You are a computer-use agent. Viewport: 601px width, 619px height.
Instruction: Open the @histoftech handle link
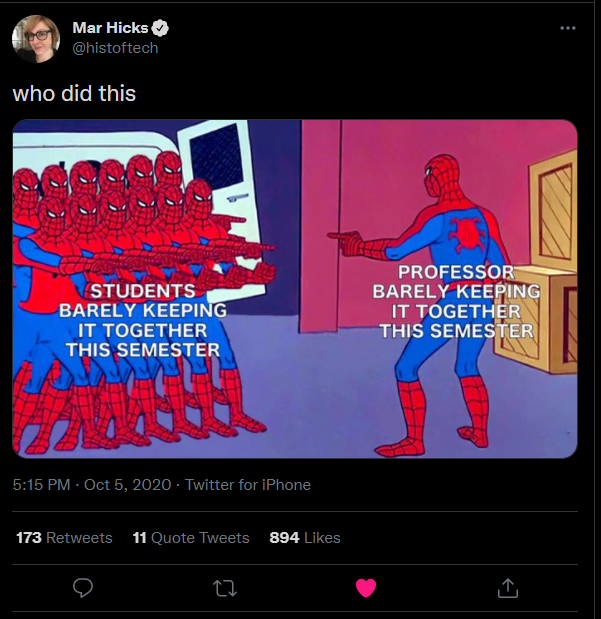click(115, 48)
